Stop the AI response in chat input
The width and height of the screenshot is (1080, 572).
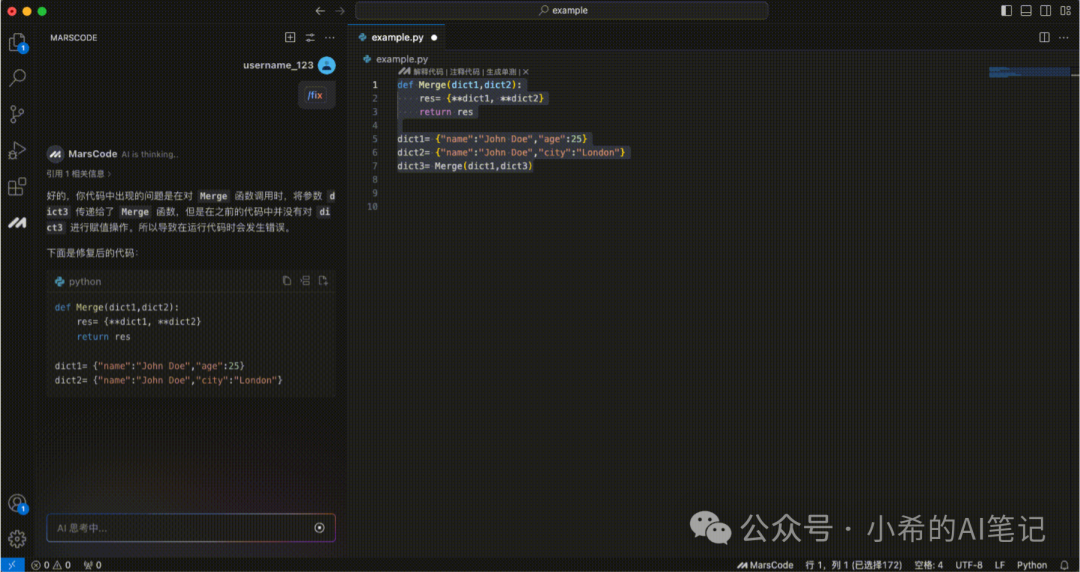319,528
